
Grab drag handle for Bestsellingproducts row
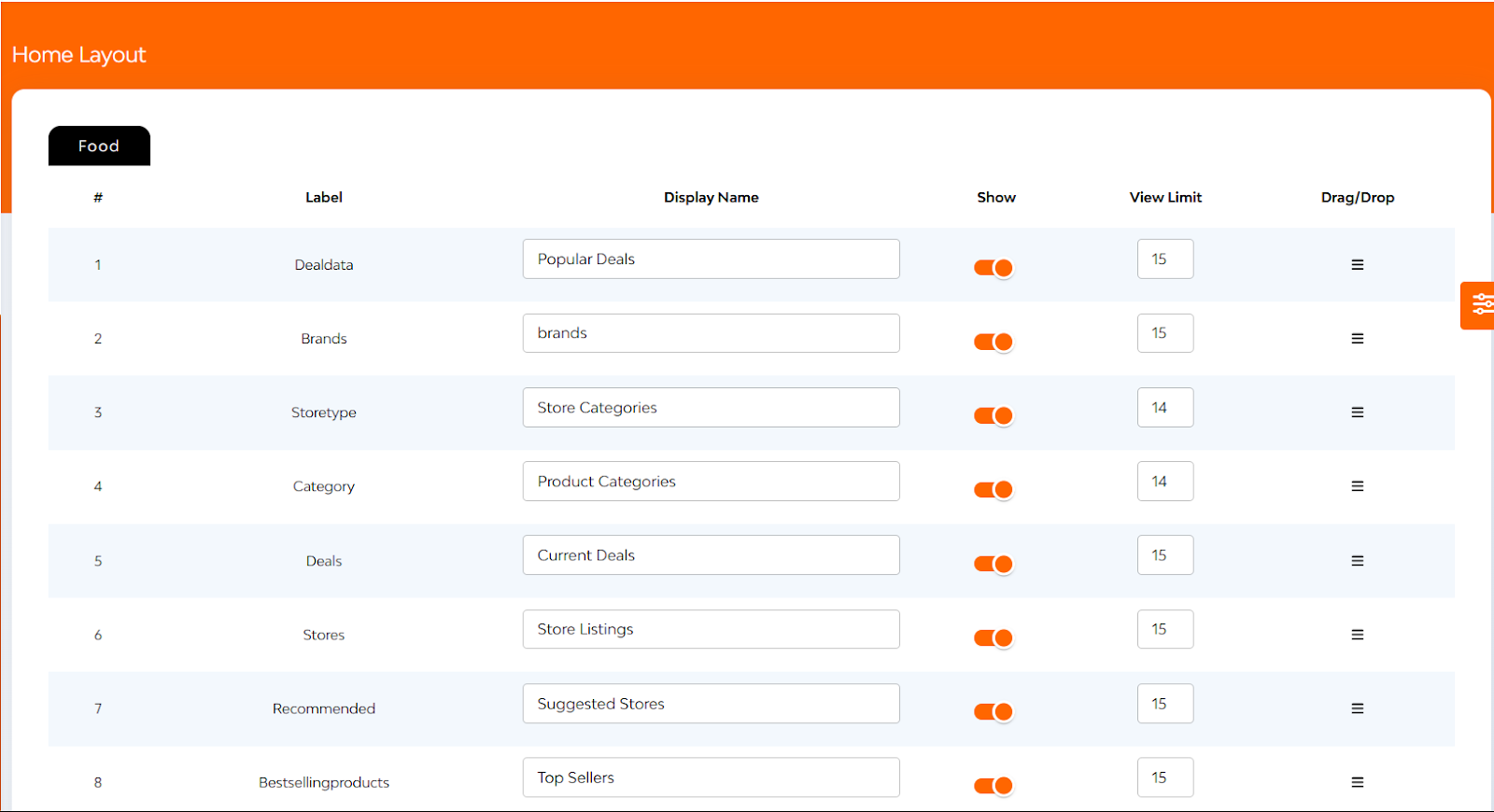pyautogui.click(x=1357, y=782)
